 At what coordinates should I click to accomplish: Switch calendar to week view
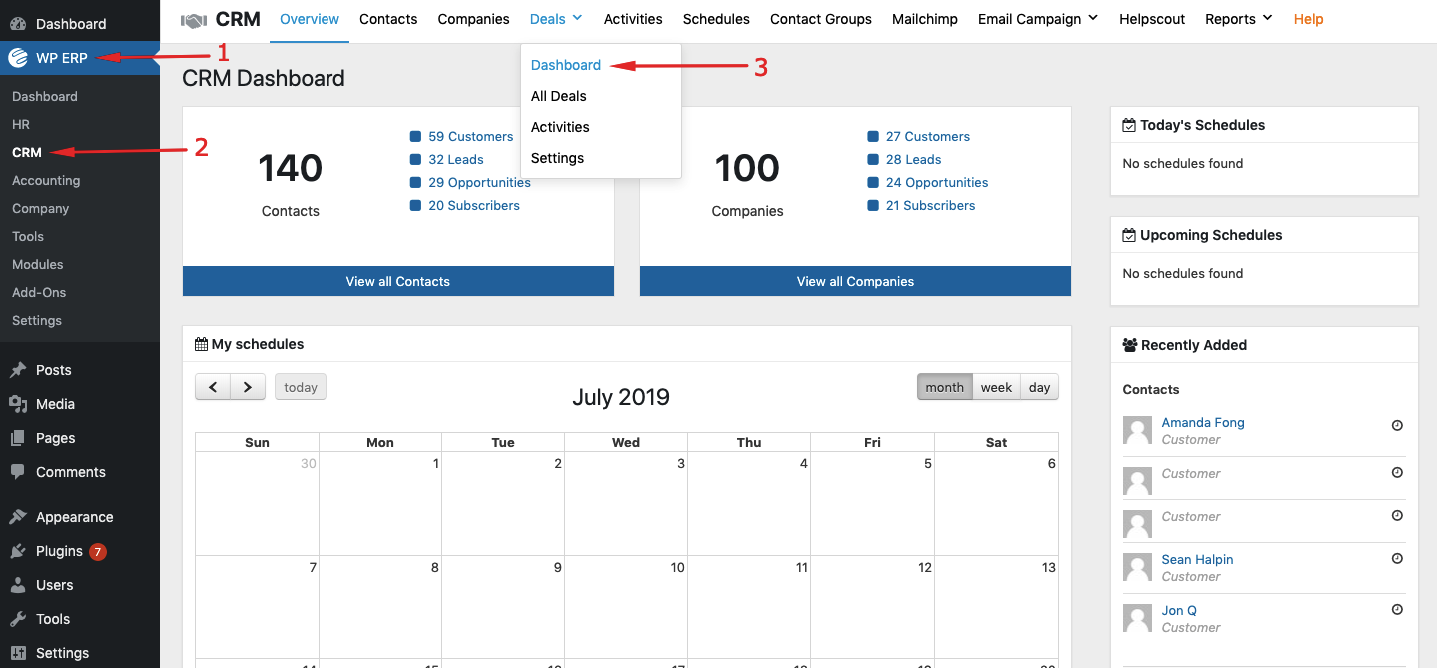997,387
